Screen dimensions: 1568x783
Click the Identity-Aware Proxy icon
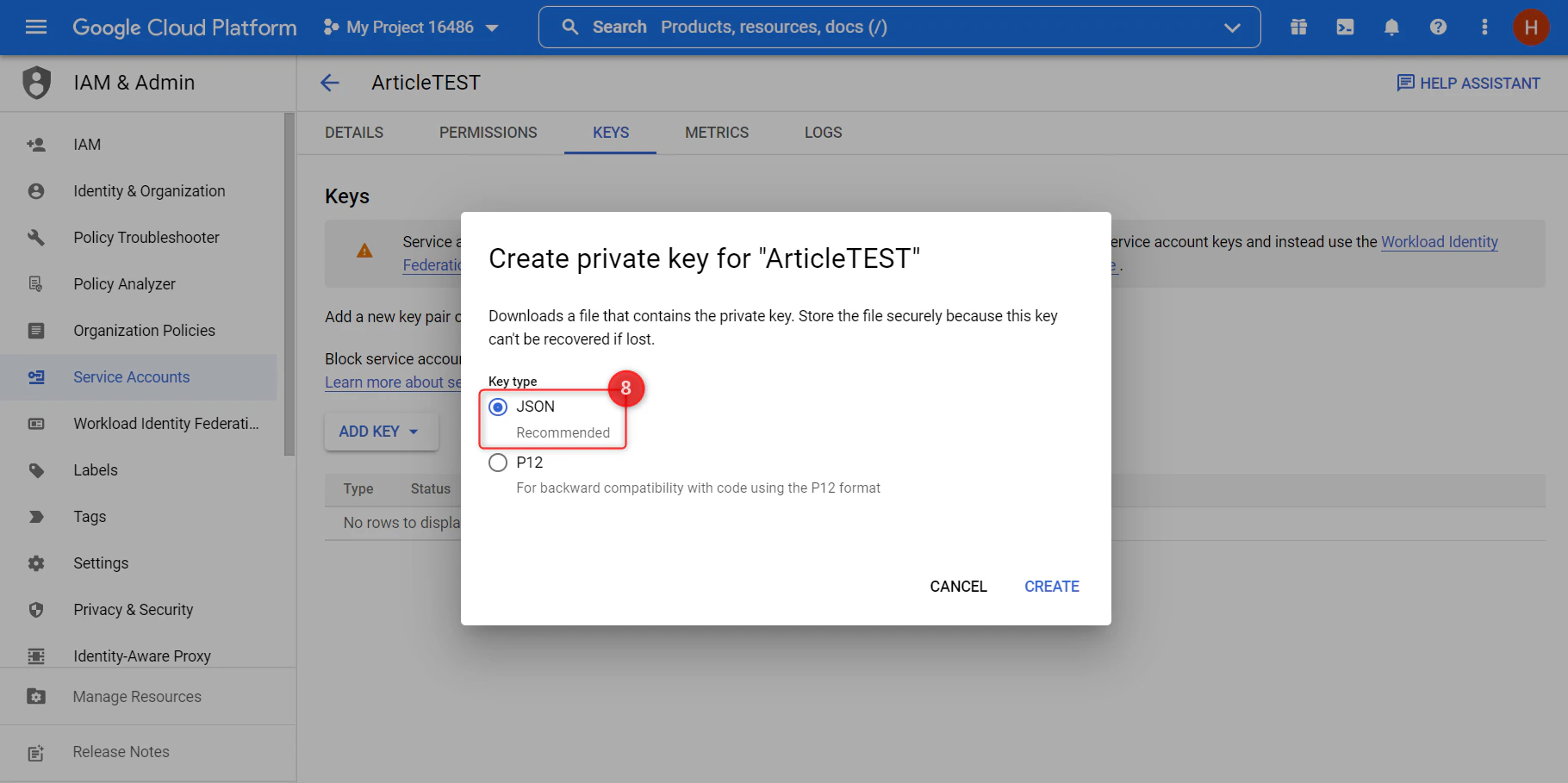pos(36,656)
